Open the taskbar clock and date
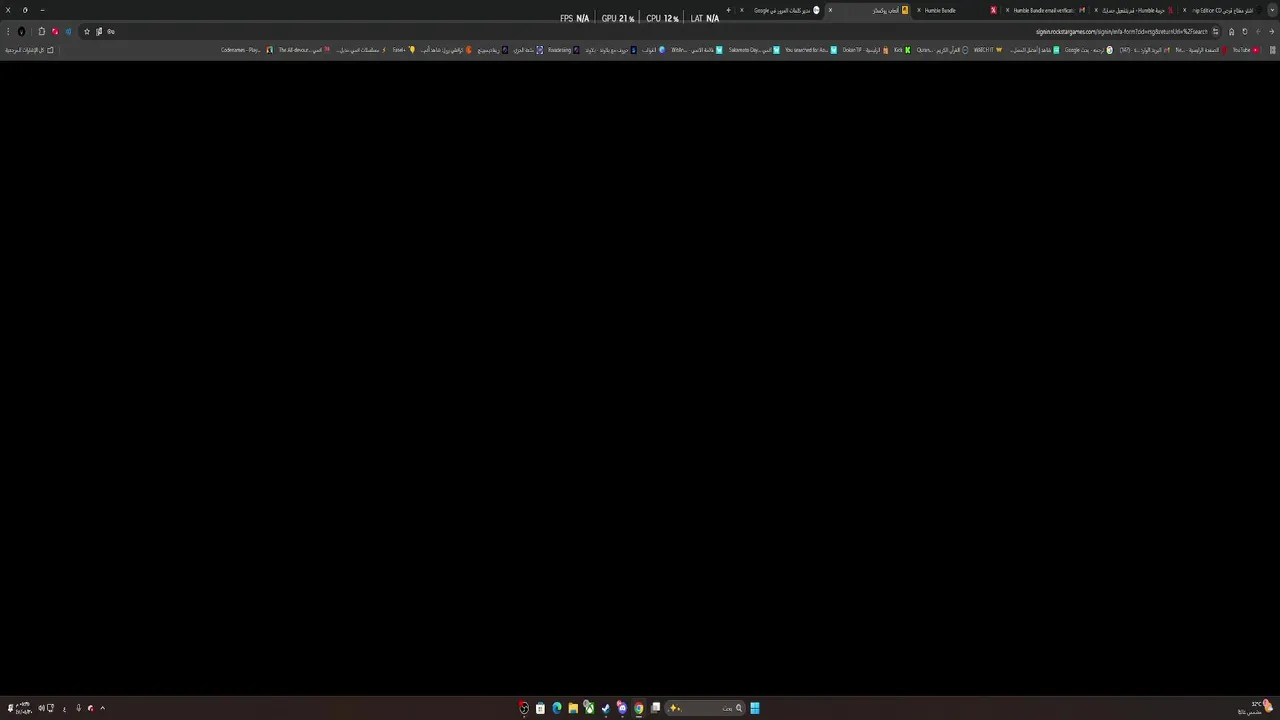Screen dimensions: 1280x720 pos(23,708)
